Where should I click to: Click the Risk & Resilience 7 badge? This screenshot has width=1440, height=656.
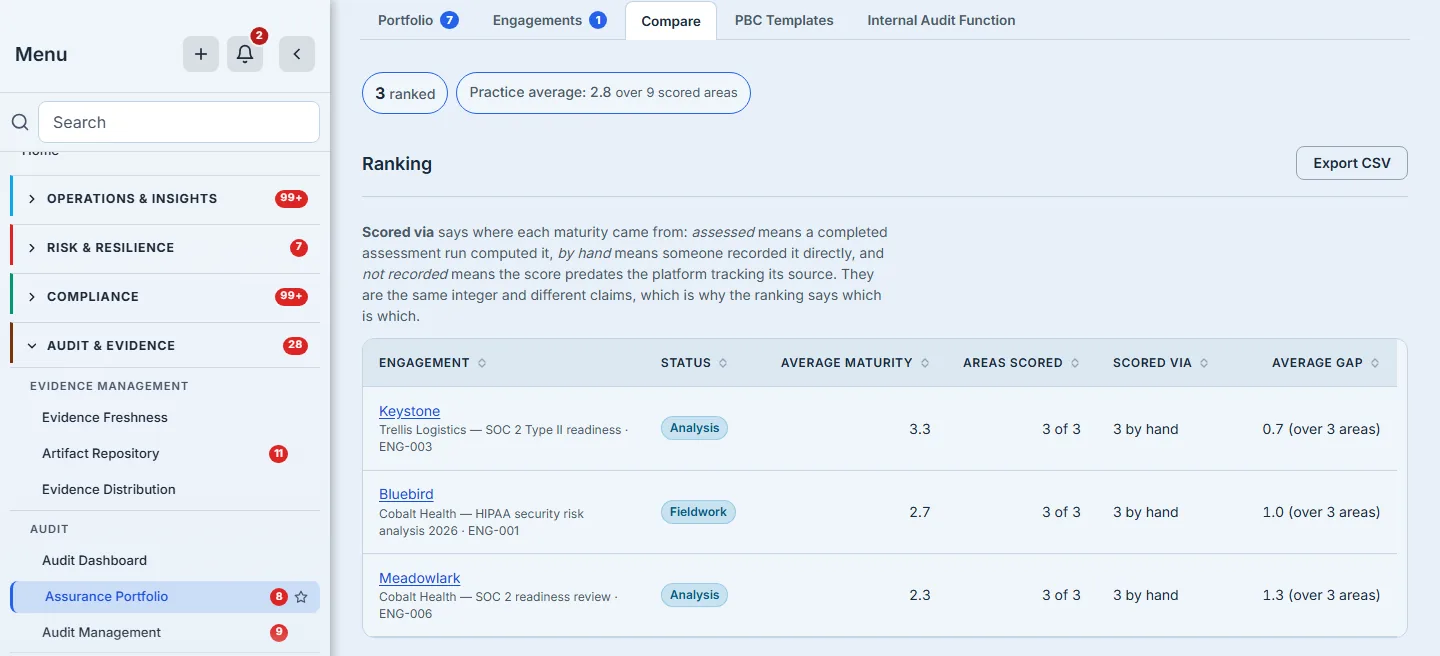(299, 248)
